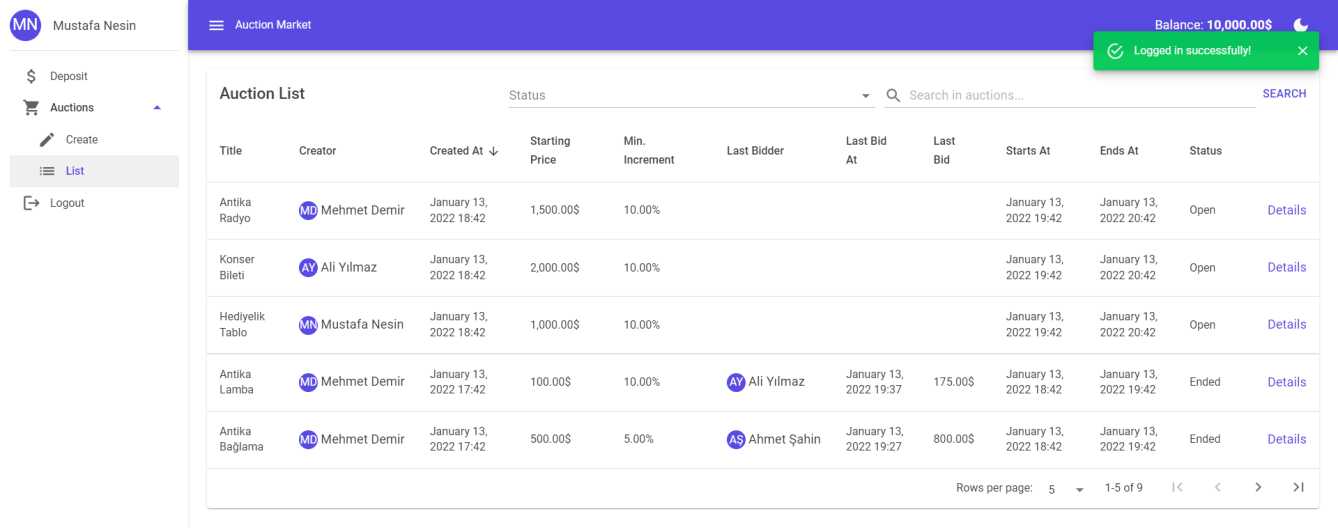Toggle dark mode moon icon
This screenshot has height=528, width=1338.
tap(1300, 25)
